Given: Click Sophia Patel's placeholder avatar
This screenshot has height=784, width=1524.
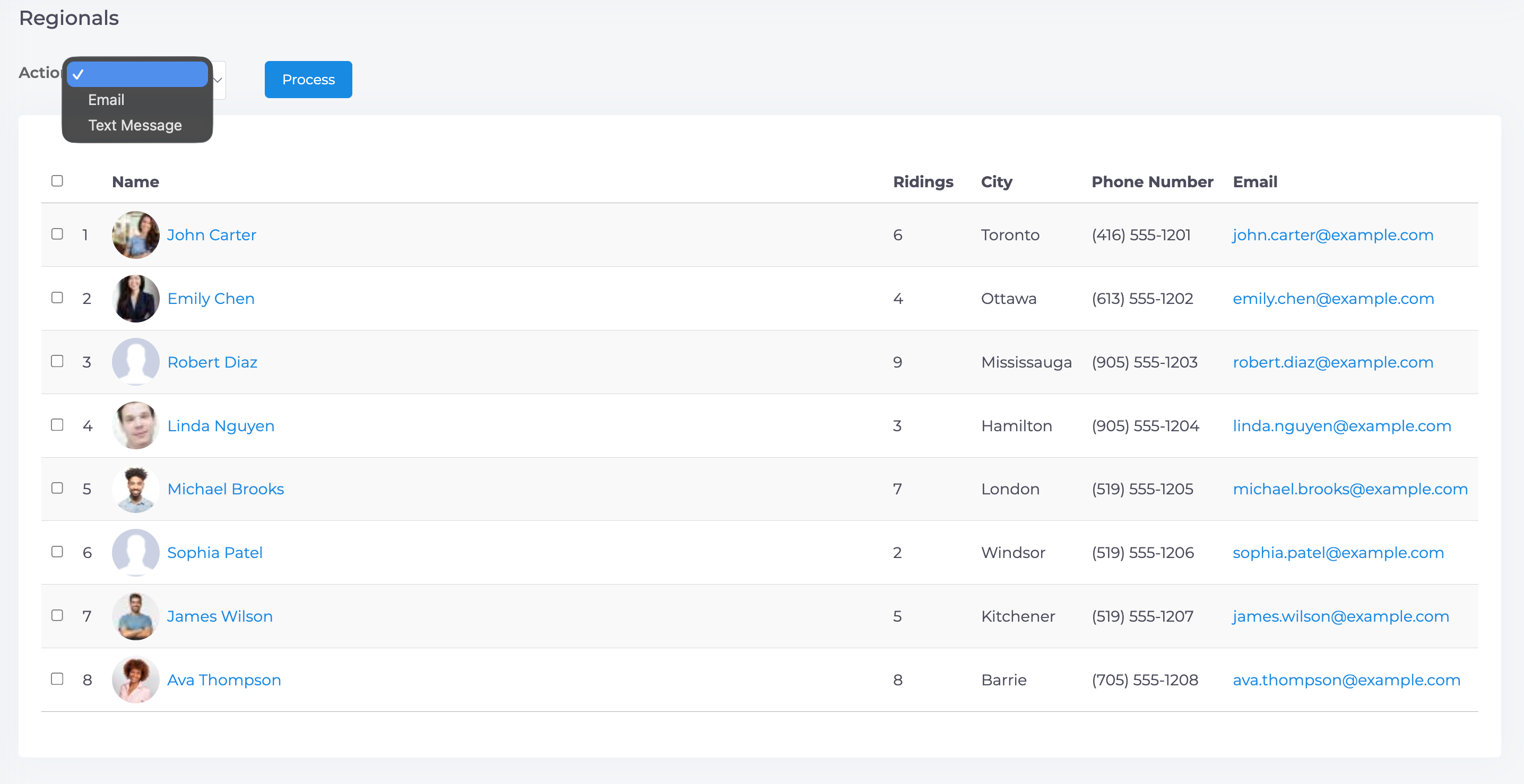Looking at the screenshot, I should click(135, 552).
